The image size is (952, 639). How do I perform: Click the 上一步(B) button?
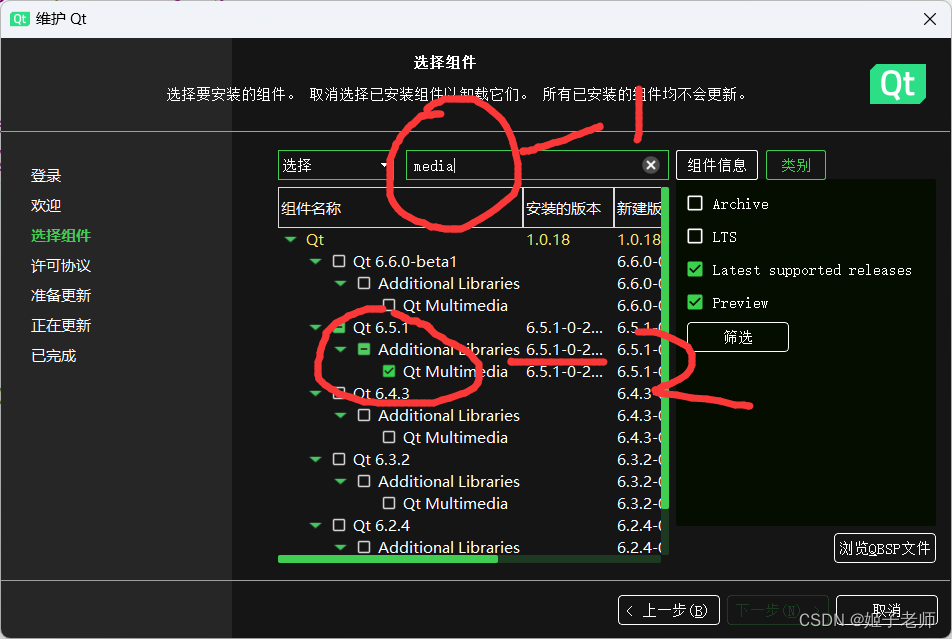pyautogui.click(x=668, y=609)
